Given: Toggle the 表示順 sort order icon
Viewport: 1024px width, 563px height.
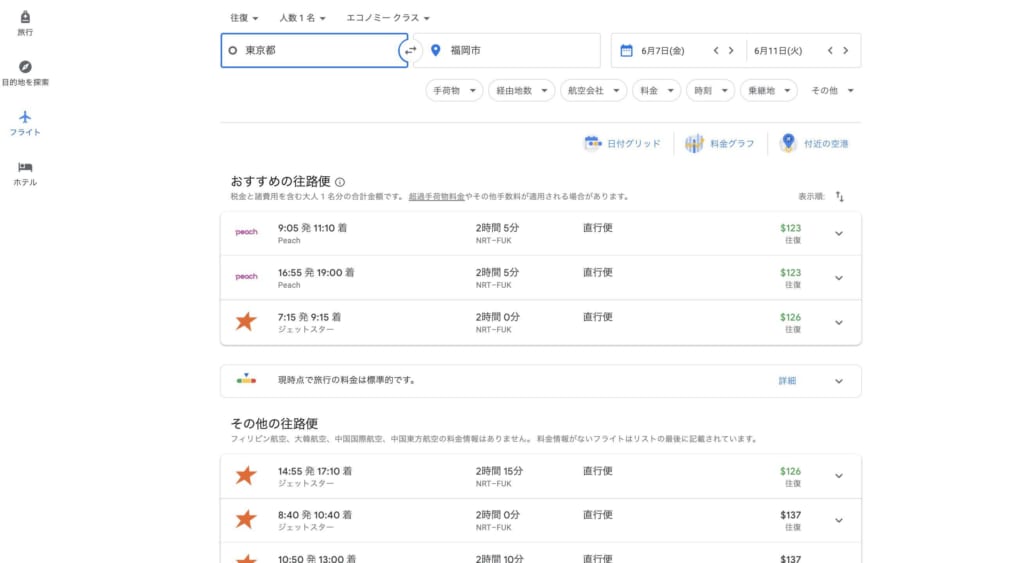Looking at the screenshot, I should point(839,197).
